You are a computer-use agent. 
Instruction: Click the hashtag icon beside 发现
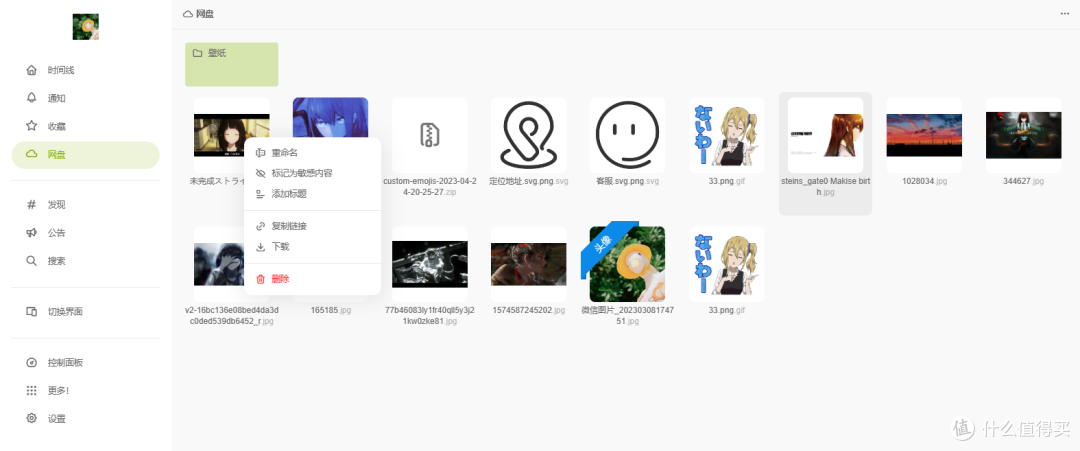pos(31,204)
